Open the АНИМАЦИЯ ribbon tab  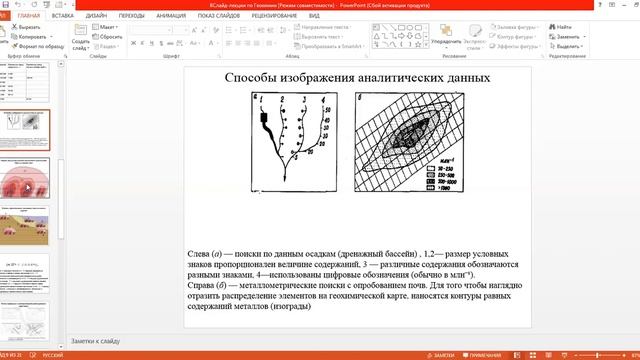point(171,16)
